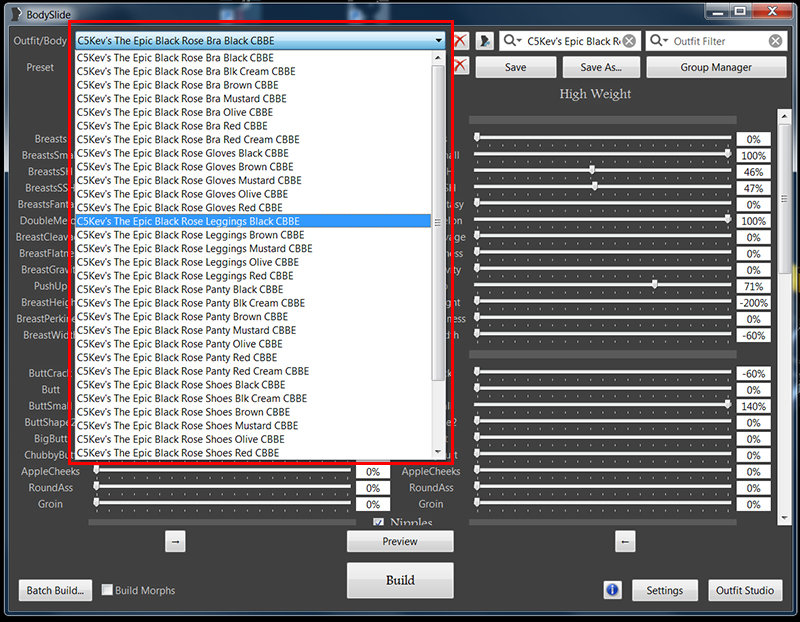Select Epic Black Rose Panty Red Cream CBBE
Screen dimensions: 800x622
[x=253, y=371]
